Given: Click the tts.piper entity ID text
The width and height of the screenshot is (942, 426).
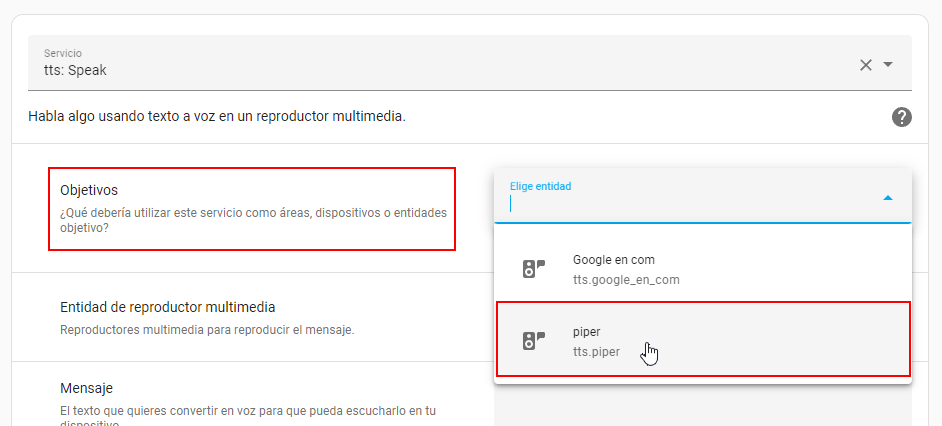Looking at the screenshot, I should point(596,352).
